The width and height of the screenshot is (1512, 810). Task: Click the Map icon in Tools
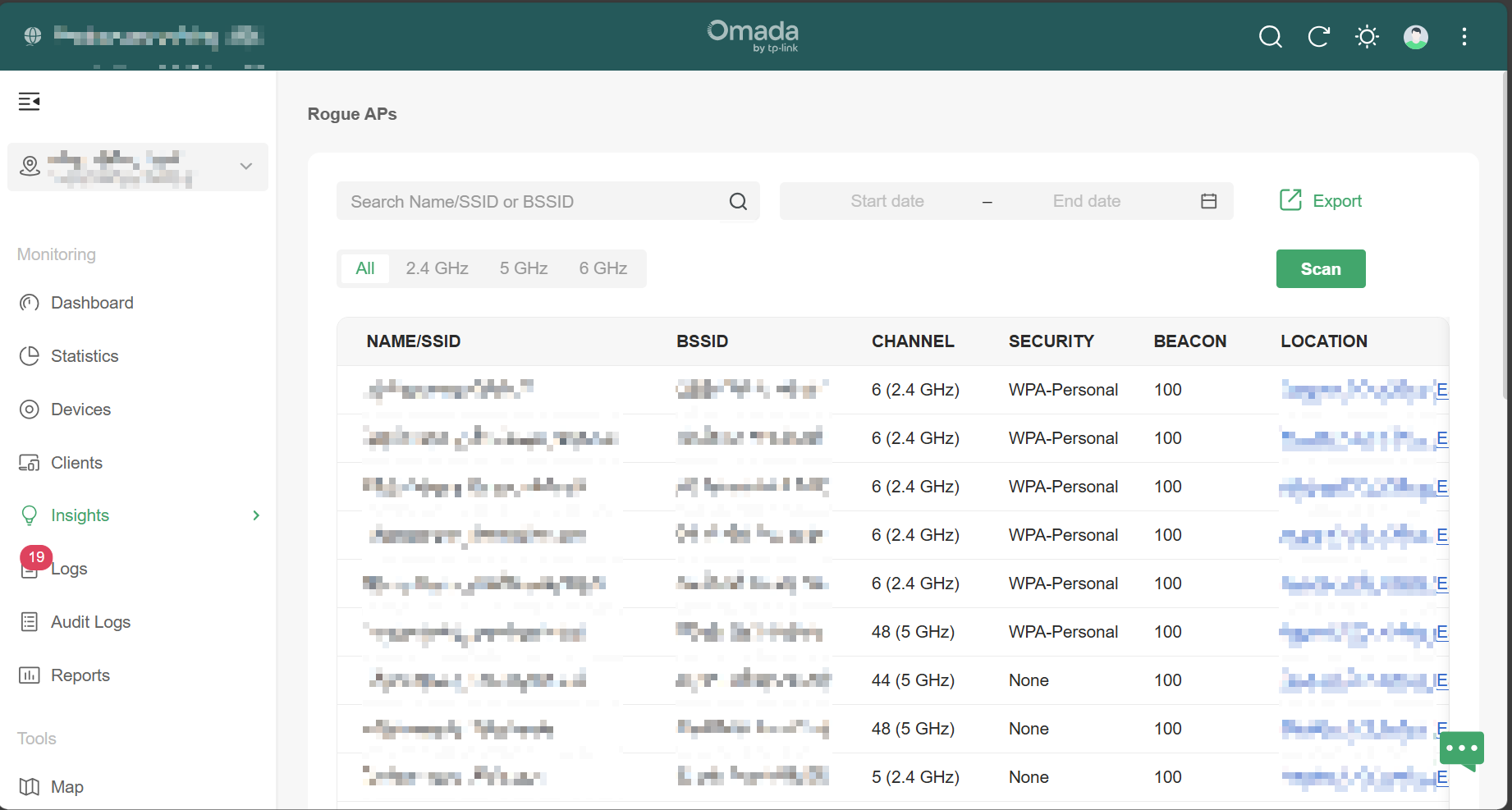tap(30, 787)
